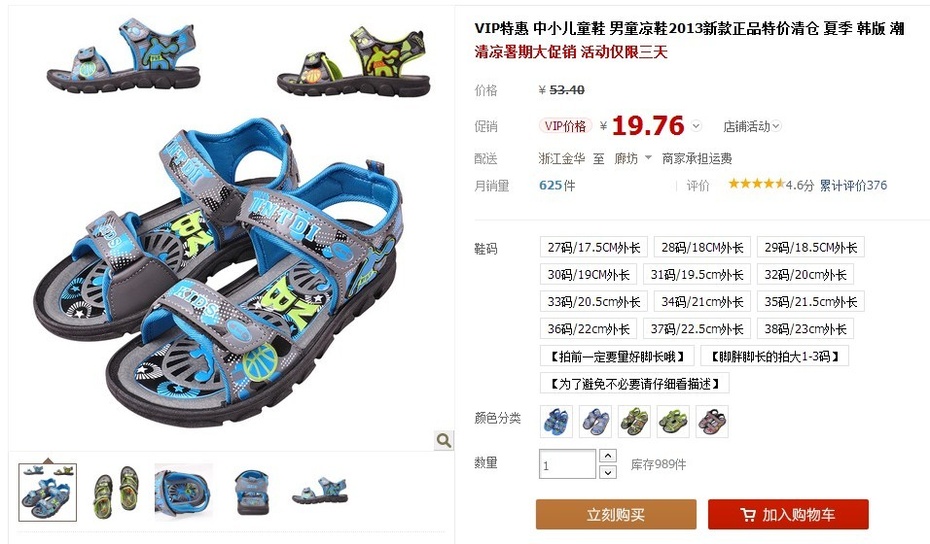Increase quantity with the up arrow
The image size is (930, 544).
607,456
